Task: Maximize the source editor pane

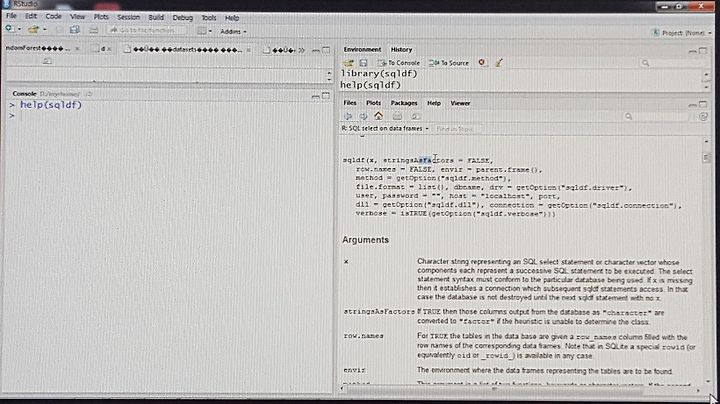Action: pyautogui.click(x=326, y=50)
